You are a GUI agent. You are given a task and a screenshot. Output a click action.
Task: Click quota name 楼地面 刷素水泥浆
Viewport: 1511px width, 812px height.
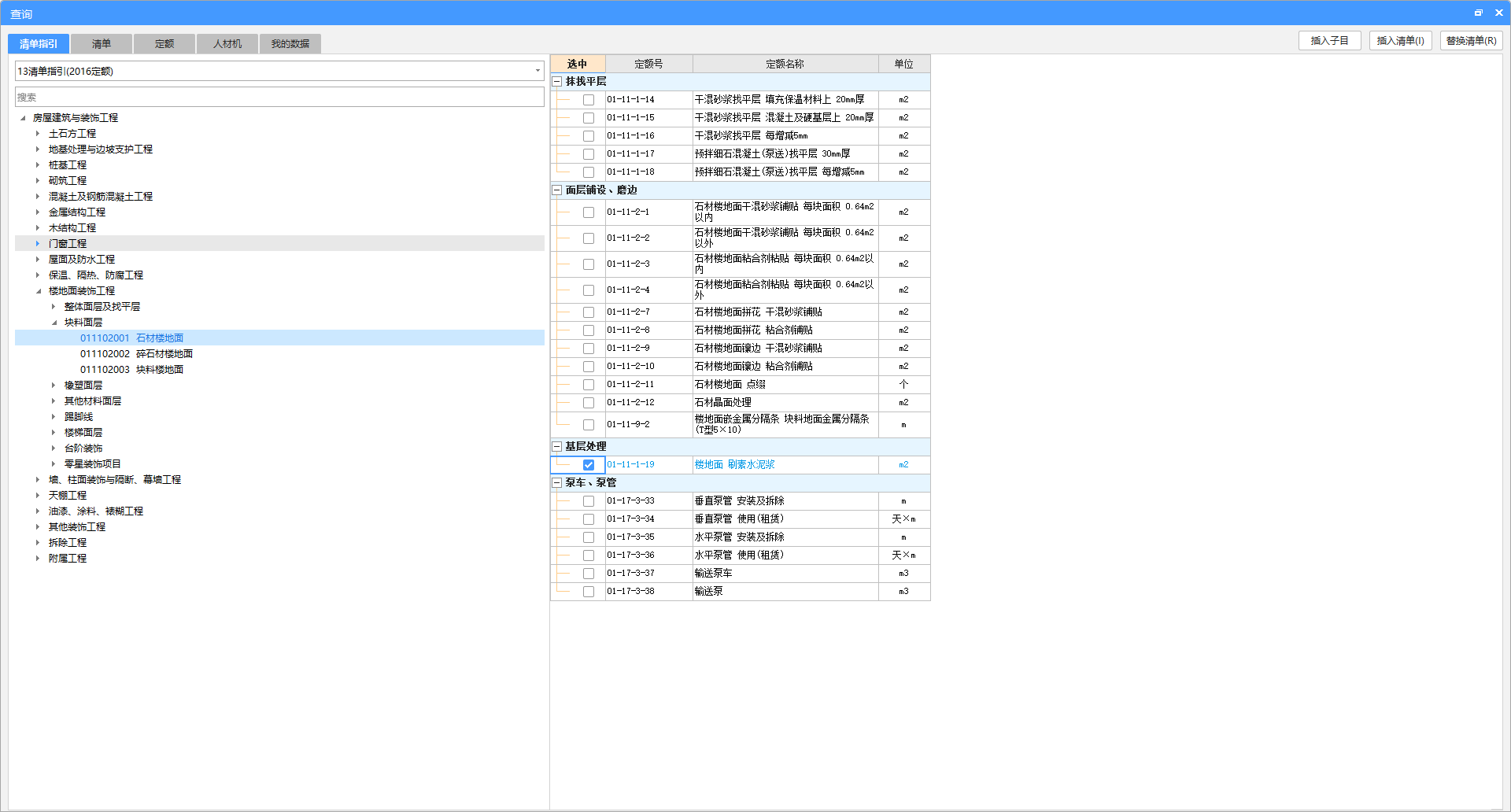pos(735,465)
